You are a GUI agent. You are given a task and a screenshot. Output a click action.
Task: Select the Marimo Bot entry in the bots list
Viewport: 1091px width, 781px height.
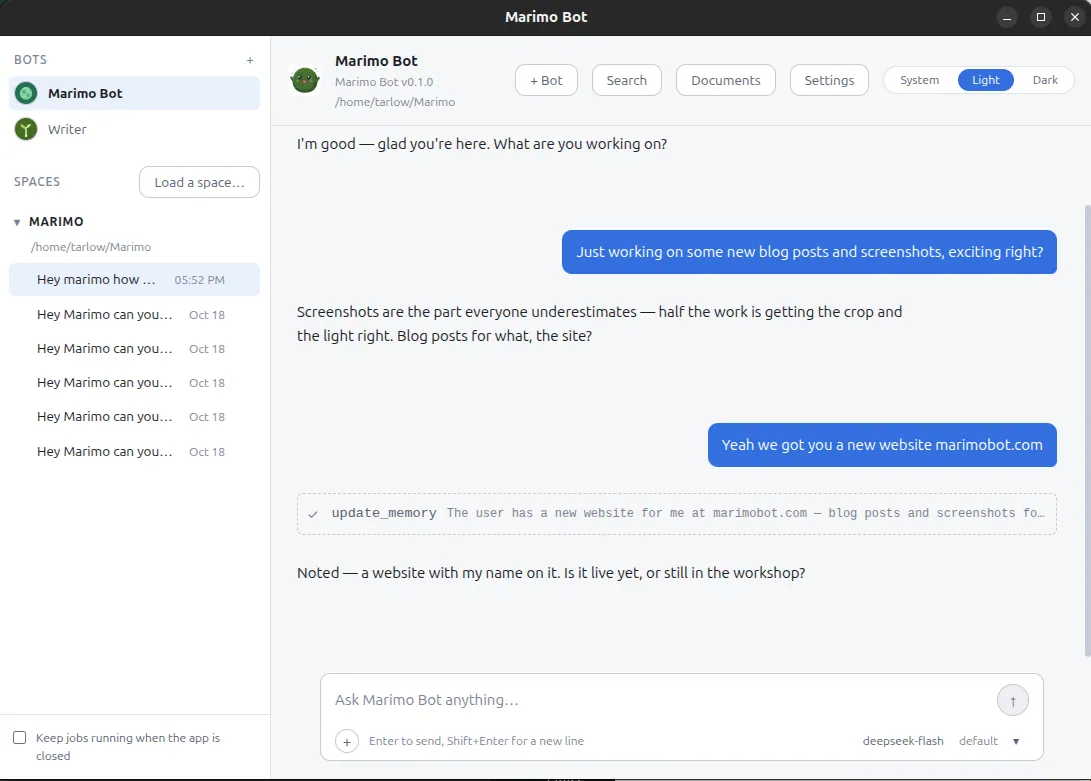[x=134, y=93]
